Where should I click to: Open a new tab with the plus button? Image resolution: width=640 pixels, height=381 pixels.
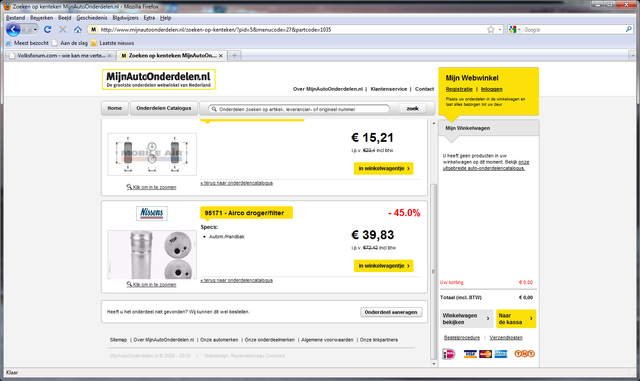(x=234, y=56)
